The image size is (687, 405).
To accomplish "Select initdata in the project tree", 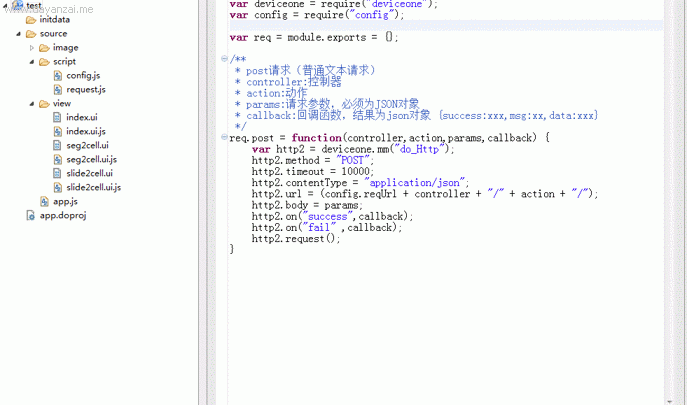I will [54, 19].
